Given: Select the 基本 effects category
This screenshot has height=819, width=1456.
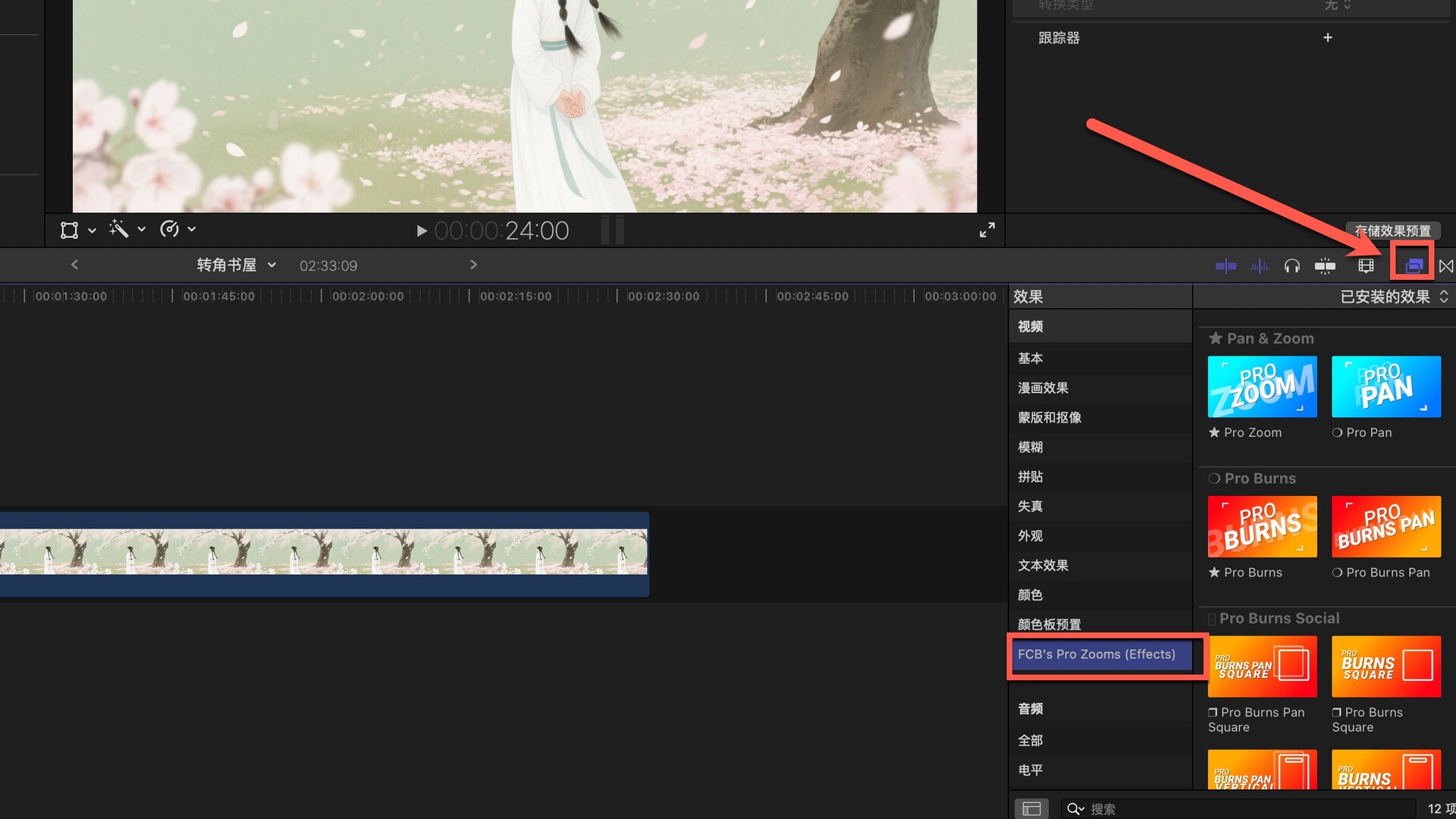Looking at the screenshot, I should pyautogui.click(x=1100, y=358).
